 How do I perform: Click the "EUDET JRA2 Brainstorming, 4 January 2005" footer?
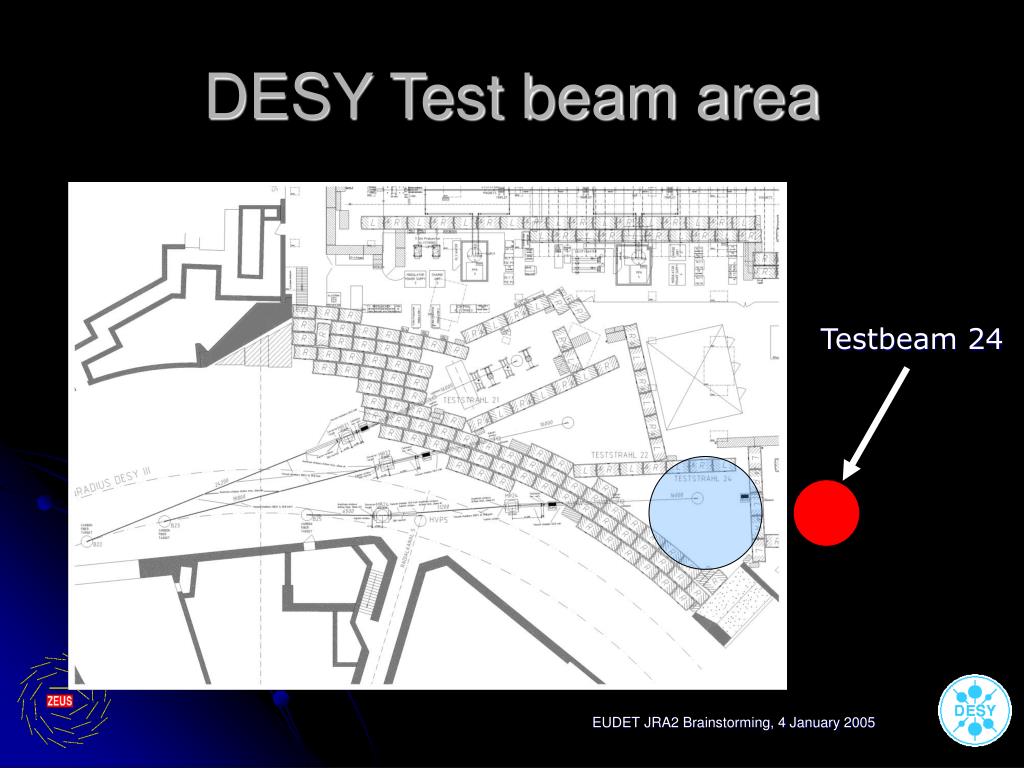(x=733, y=722)
